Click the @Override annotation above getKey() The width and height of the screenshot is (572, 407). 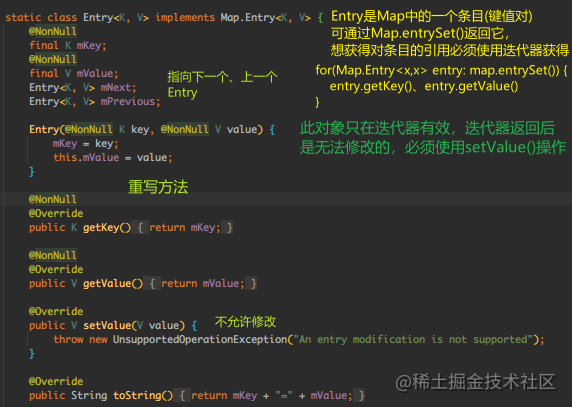[56, 214]
